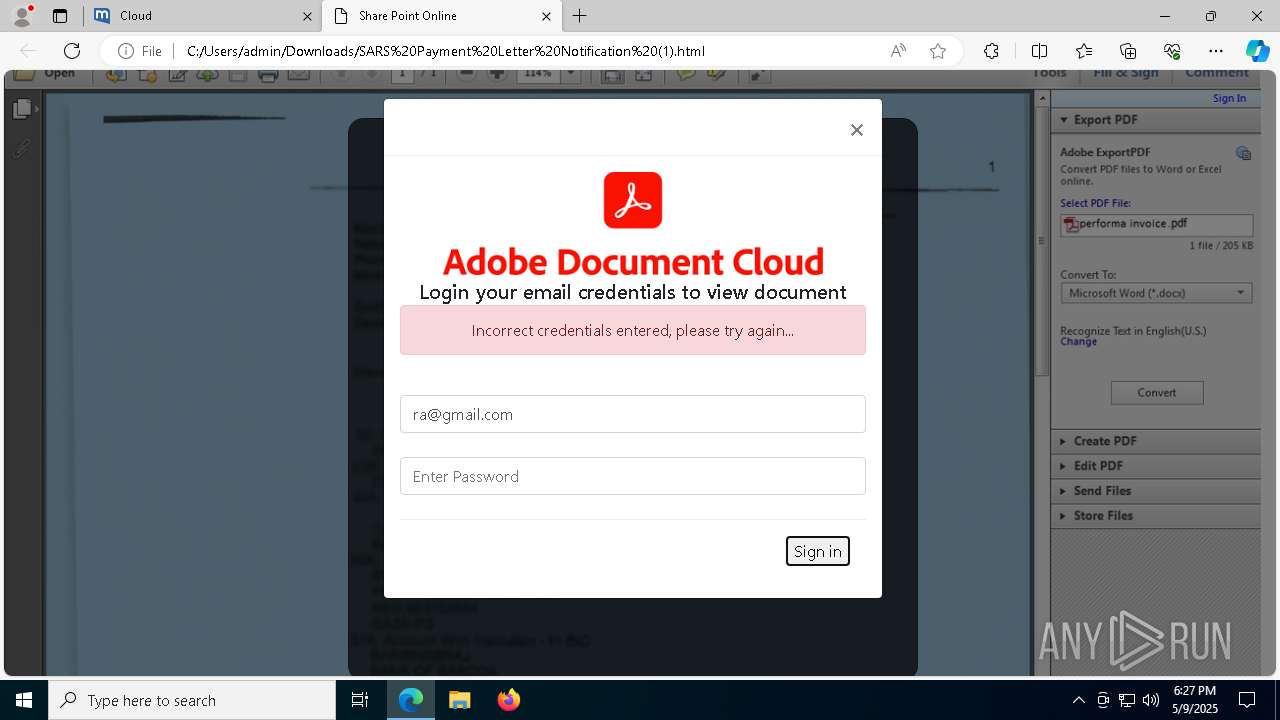
Task: Open the Windows Start menu
Action: coord(24,700)
